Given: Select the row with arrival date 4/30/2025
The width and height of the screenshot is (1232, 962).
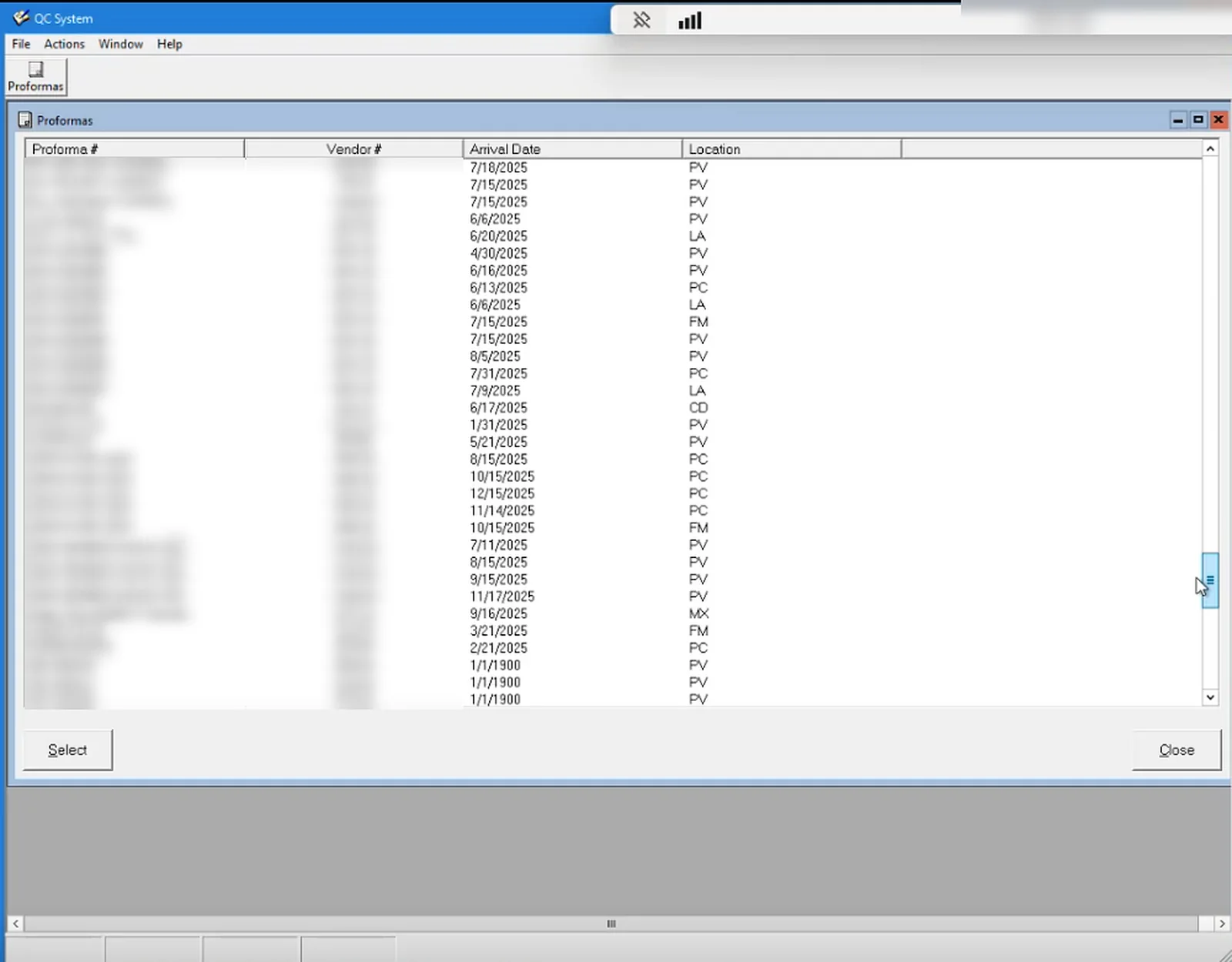Looking at the screenshot, I should click(613, 253).
